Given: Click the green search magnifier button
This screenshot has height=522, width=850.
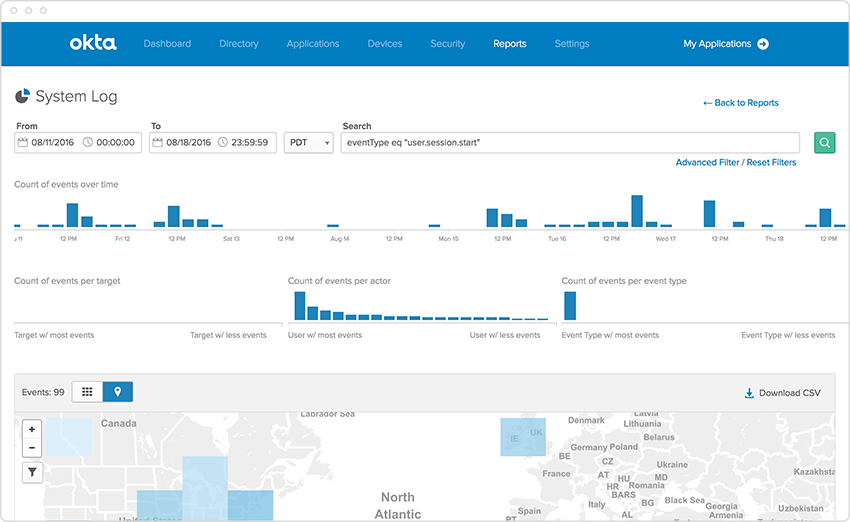Looking at the screenshot, I should (824, 143).
